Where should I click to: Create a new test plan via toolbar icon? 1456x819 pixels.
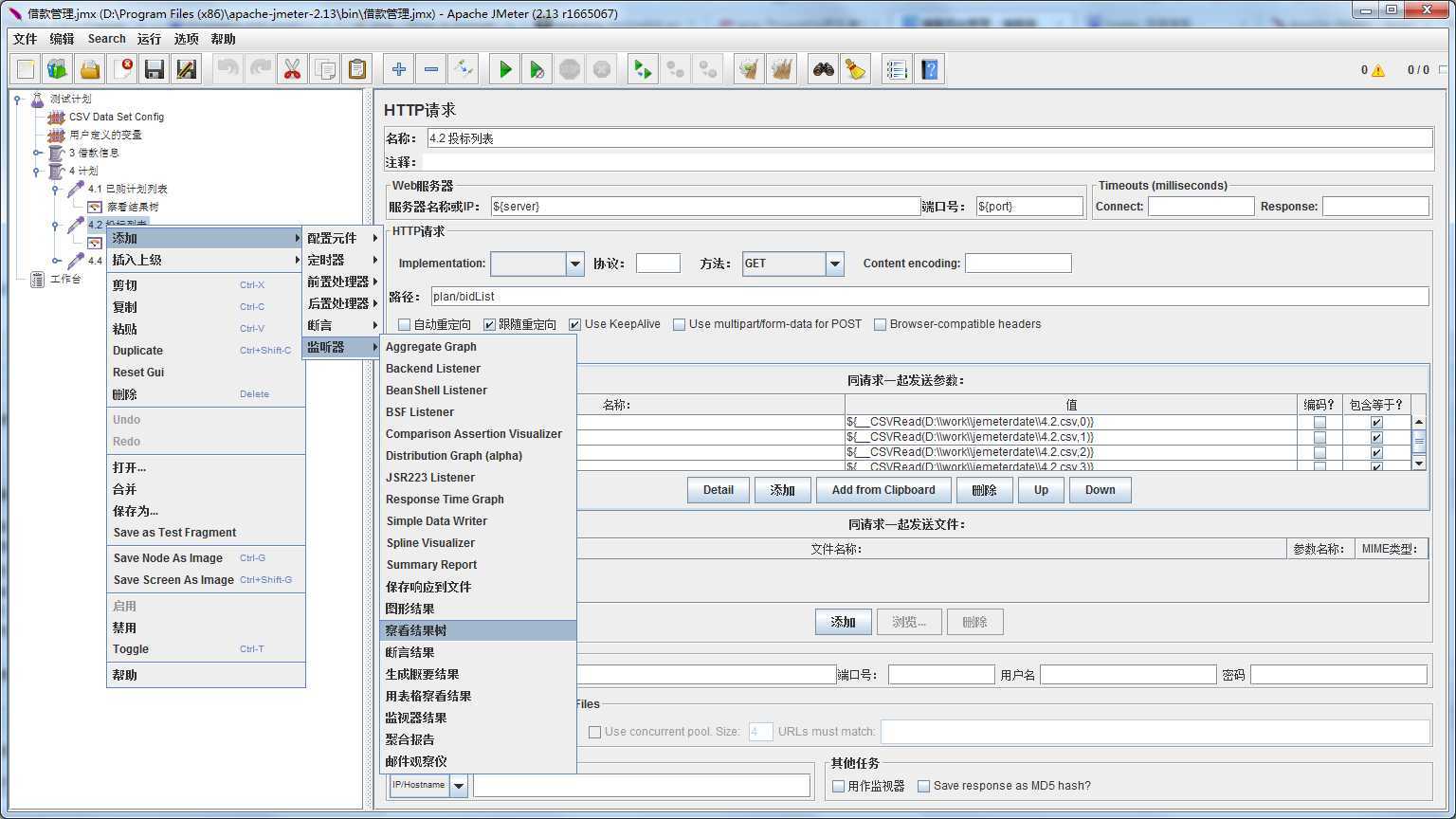[27, 69]
